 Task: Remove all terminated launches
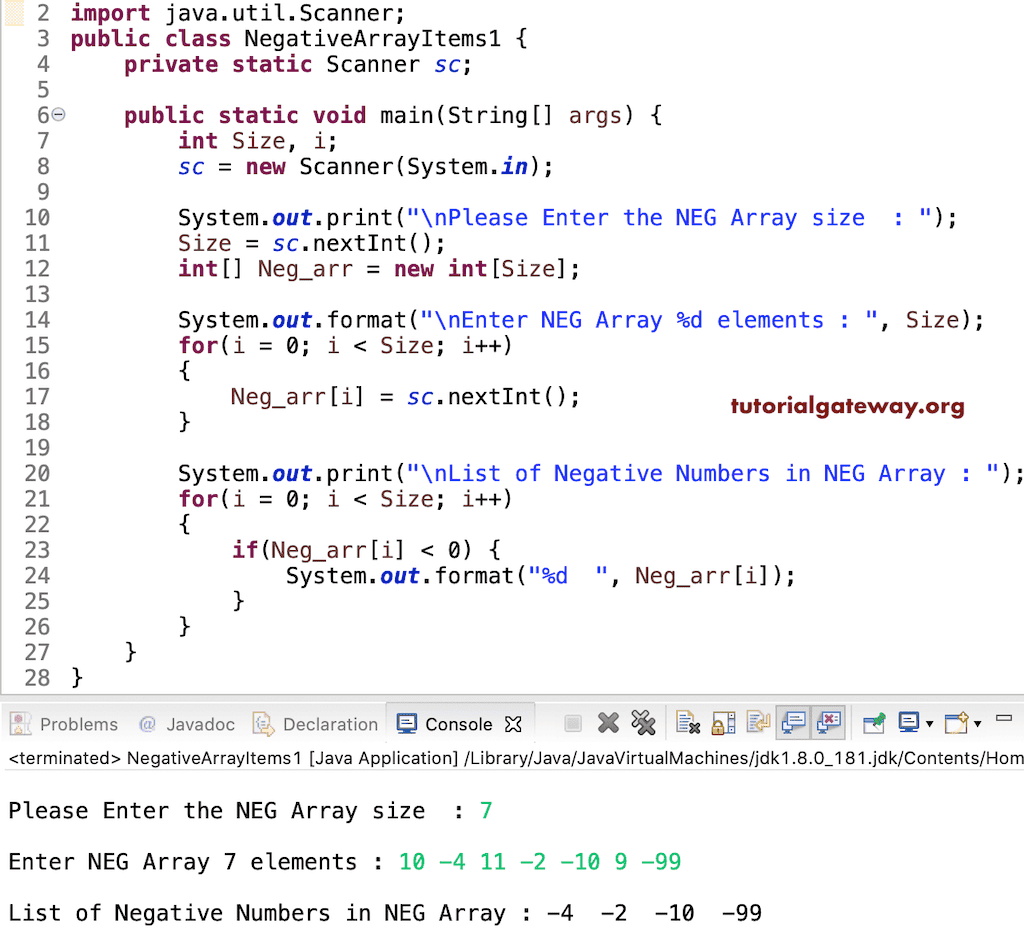tap(644, 722)
